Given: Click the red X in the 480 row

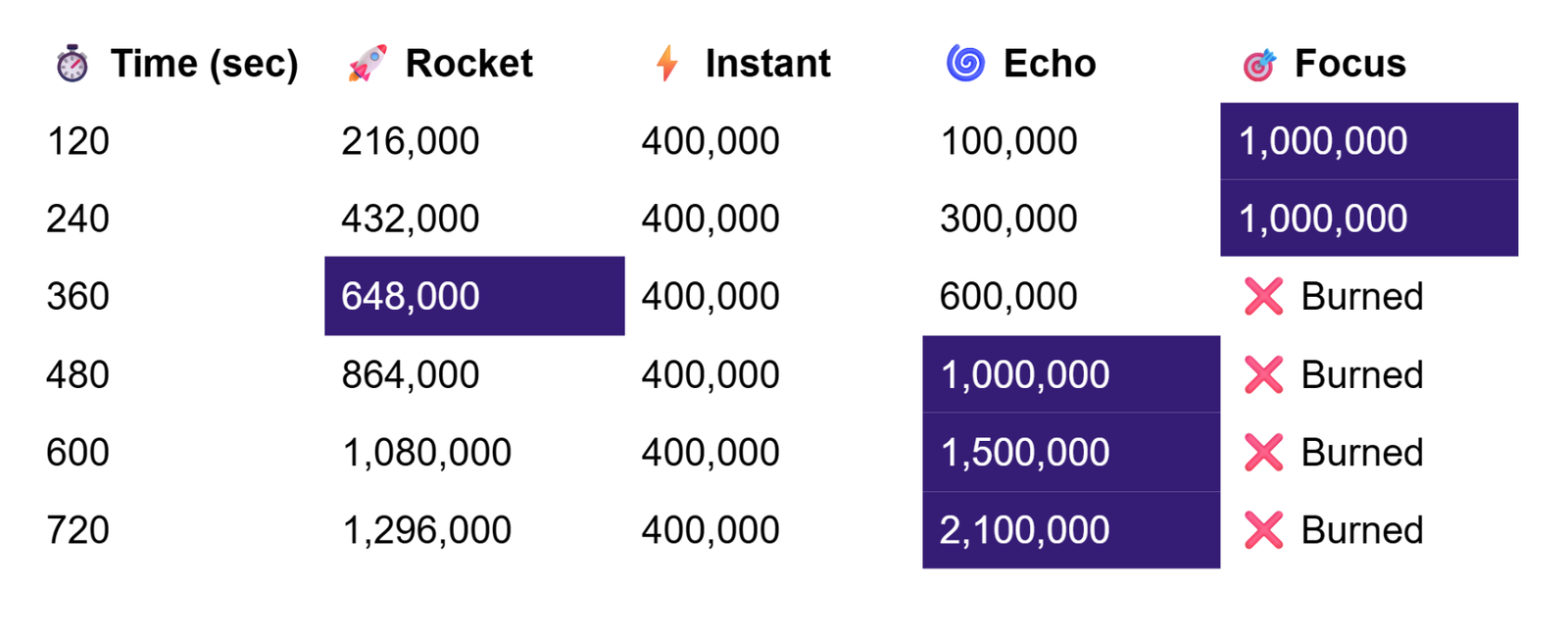Looking at the screenshot, I should click(1263, 374).
